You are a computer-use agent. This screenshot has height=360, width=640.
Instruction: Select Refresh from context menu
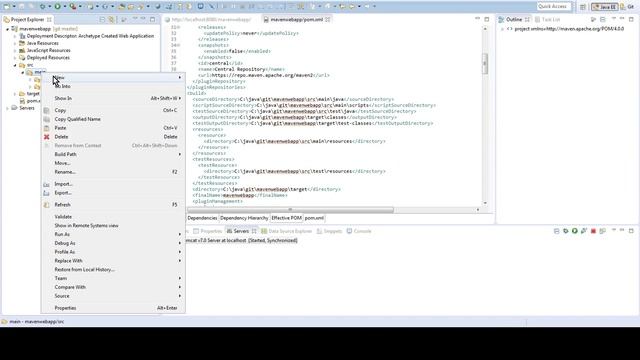[113, 204]
